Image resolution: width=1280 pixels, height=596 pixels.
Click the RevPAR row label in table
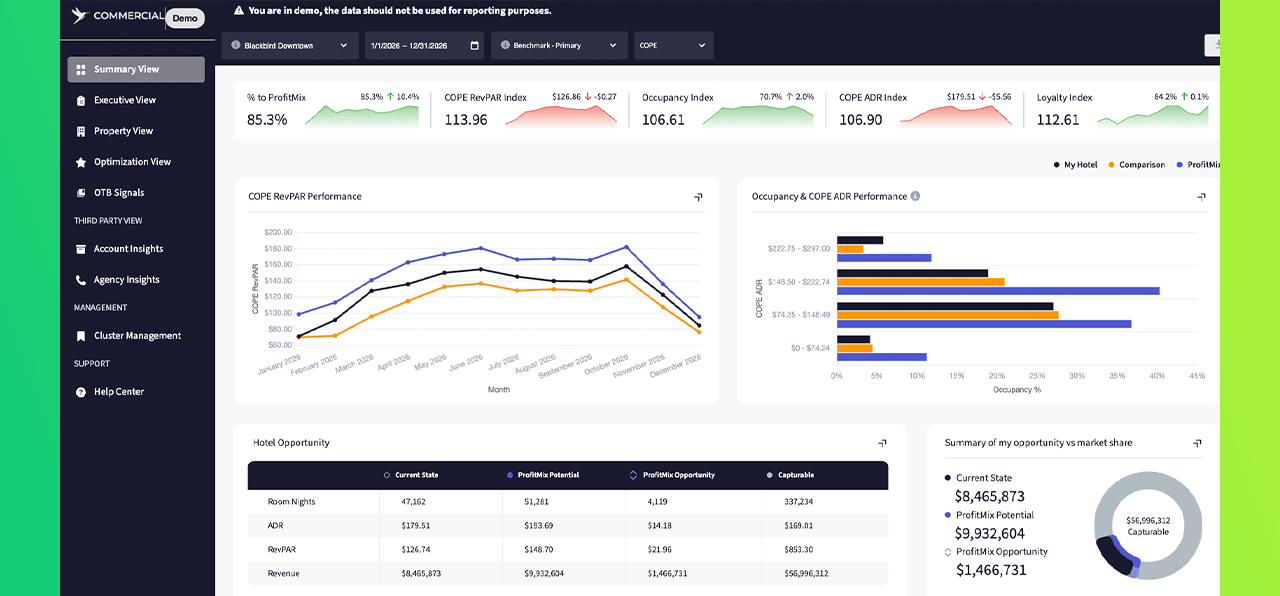point(282,550)
